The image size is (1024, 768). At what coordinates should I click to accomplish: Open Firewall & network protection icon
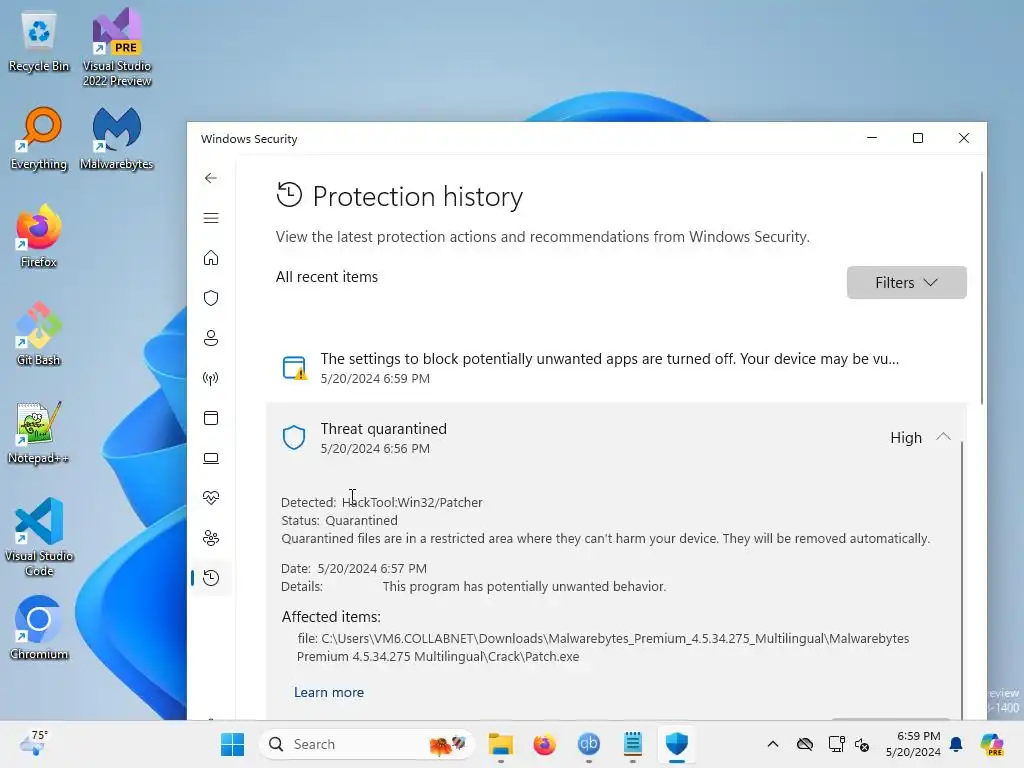tap(210, 378)
